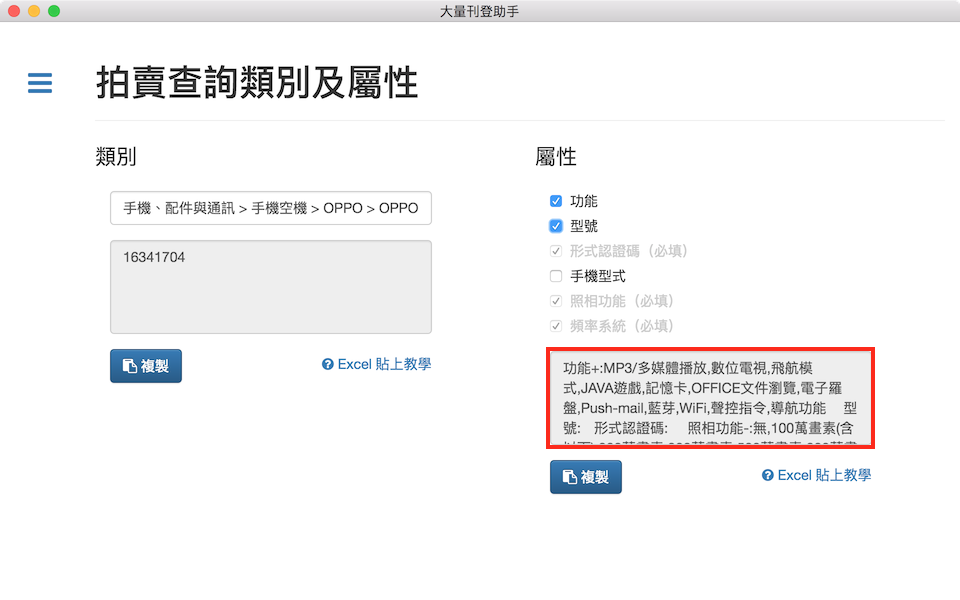The image size is (960, 600).
Task: Open Excel 貼上教學 link in the 類別 section
Action: (x=376, y=364)
